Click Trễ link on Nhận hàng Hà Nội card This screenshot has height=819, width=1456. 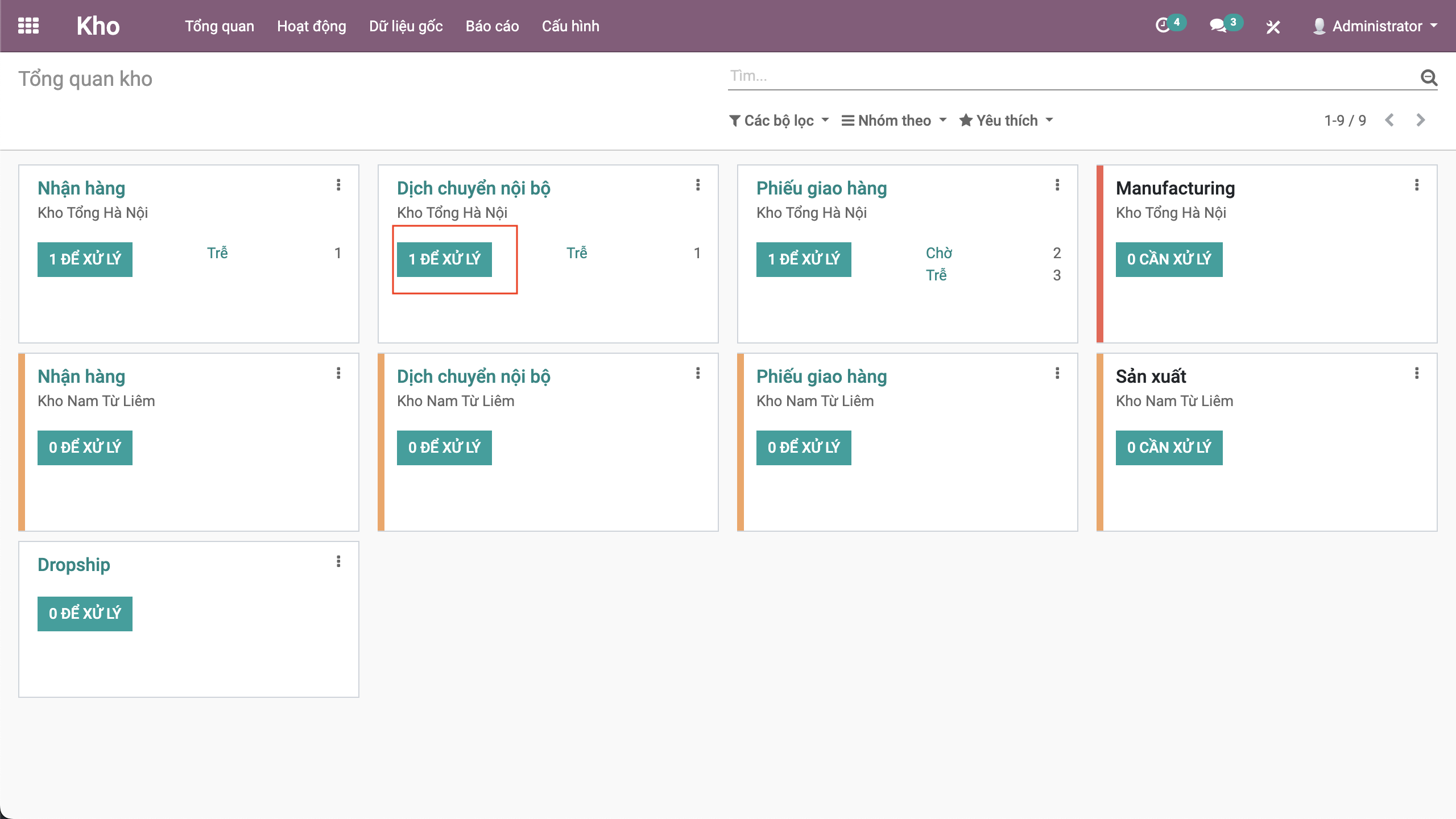(217, 253)
